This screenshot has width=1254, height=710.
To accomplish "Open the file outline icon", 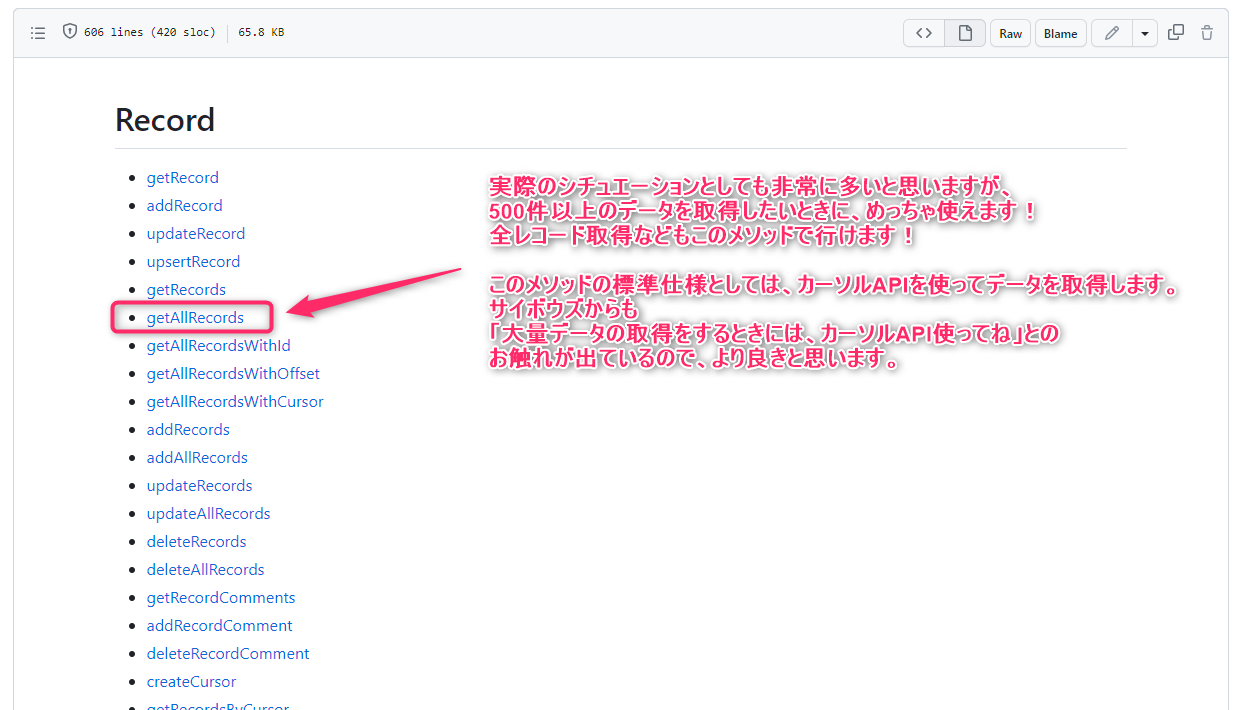I will (38, 32).
